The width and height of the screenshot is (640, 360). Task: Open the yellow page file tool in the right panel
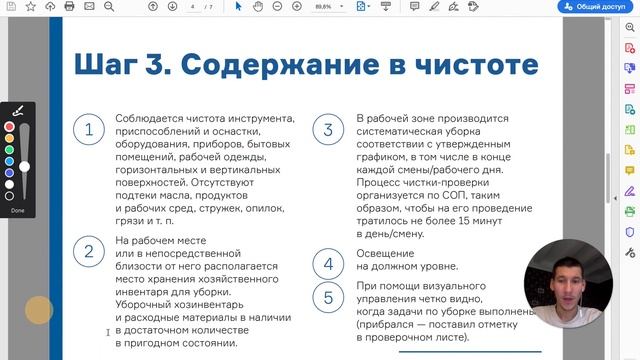pyautogui.click(x=630, y=150)
